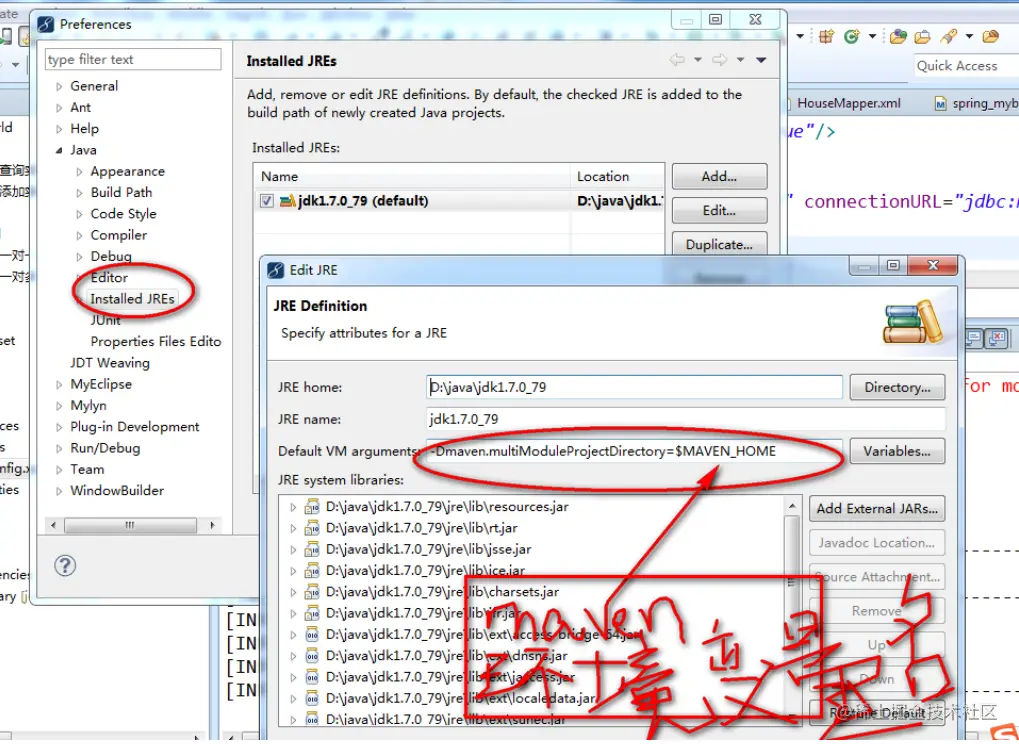Expand the General preferences node
The width and height of the screenshot is (1019, 744).
coord(59,86)
